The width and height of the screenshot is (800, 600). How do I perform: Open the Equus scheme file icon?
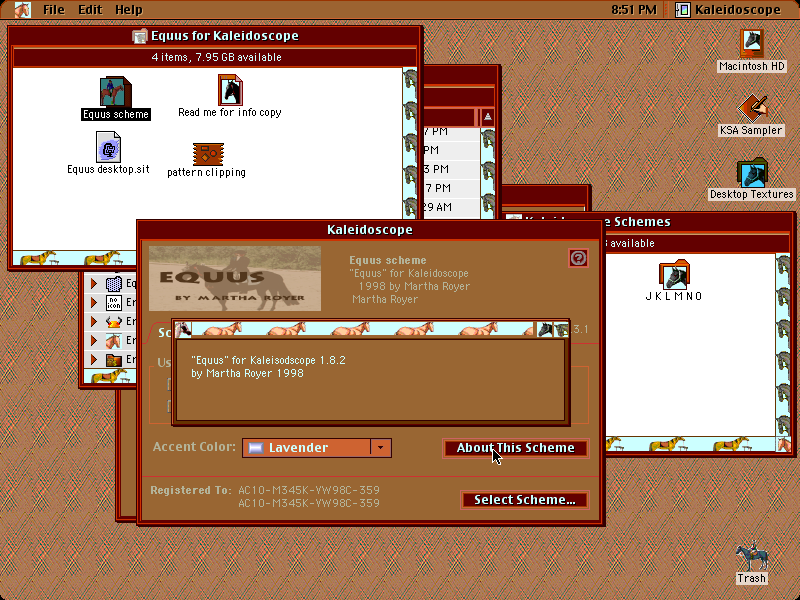tap(116, 91)
